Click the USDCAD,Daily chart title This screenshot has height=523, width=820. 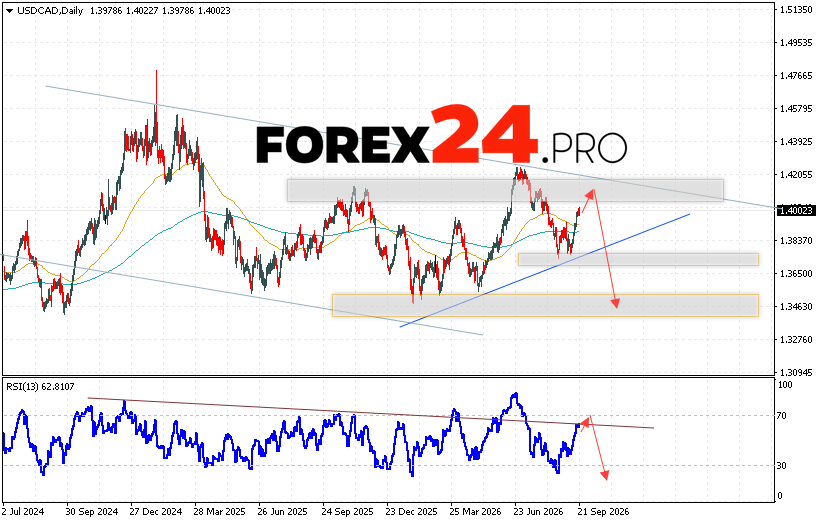tap(50, 10)
